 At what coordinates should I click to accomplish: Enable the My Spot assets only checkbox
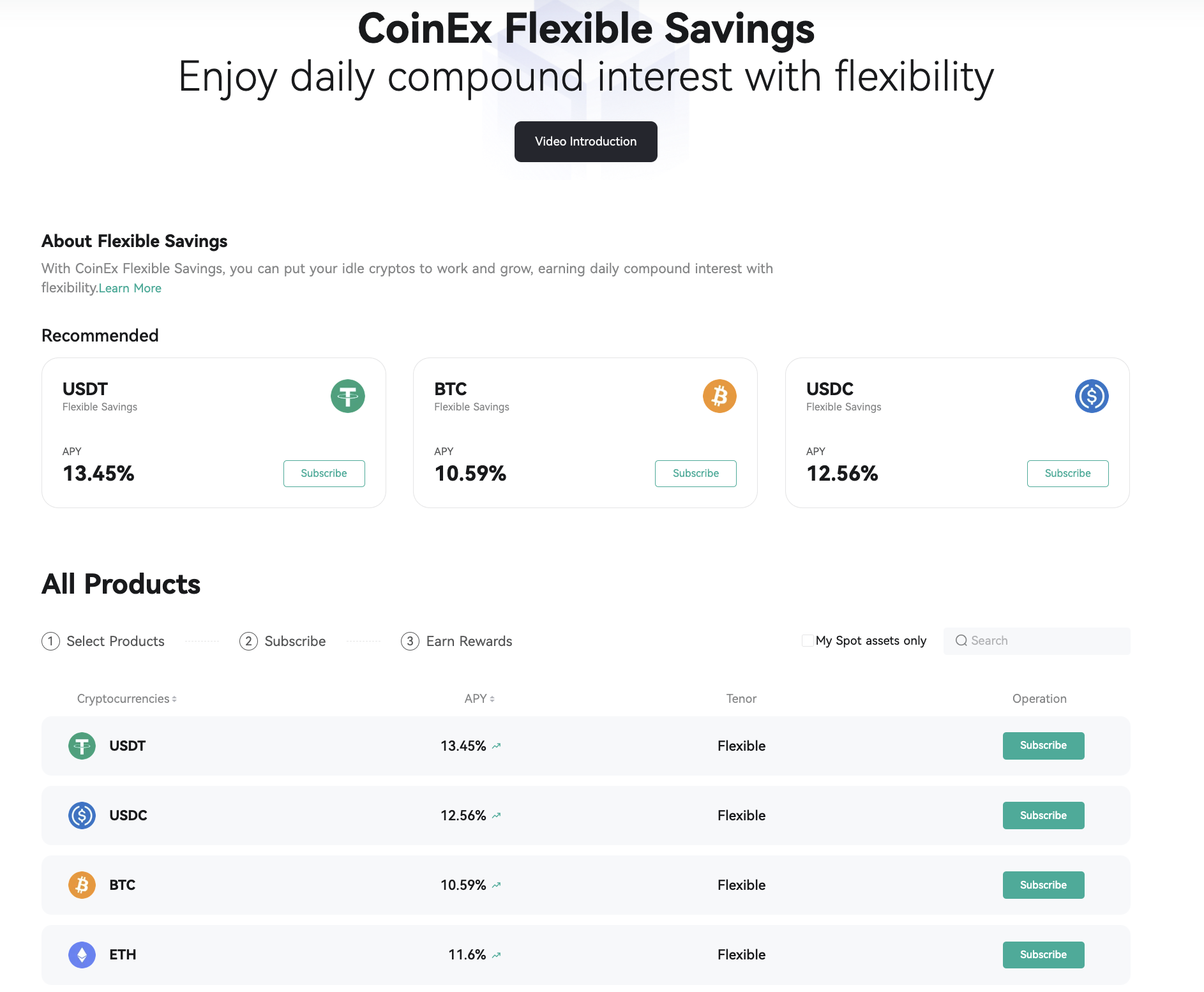(808, 640)
